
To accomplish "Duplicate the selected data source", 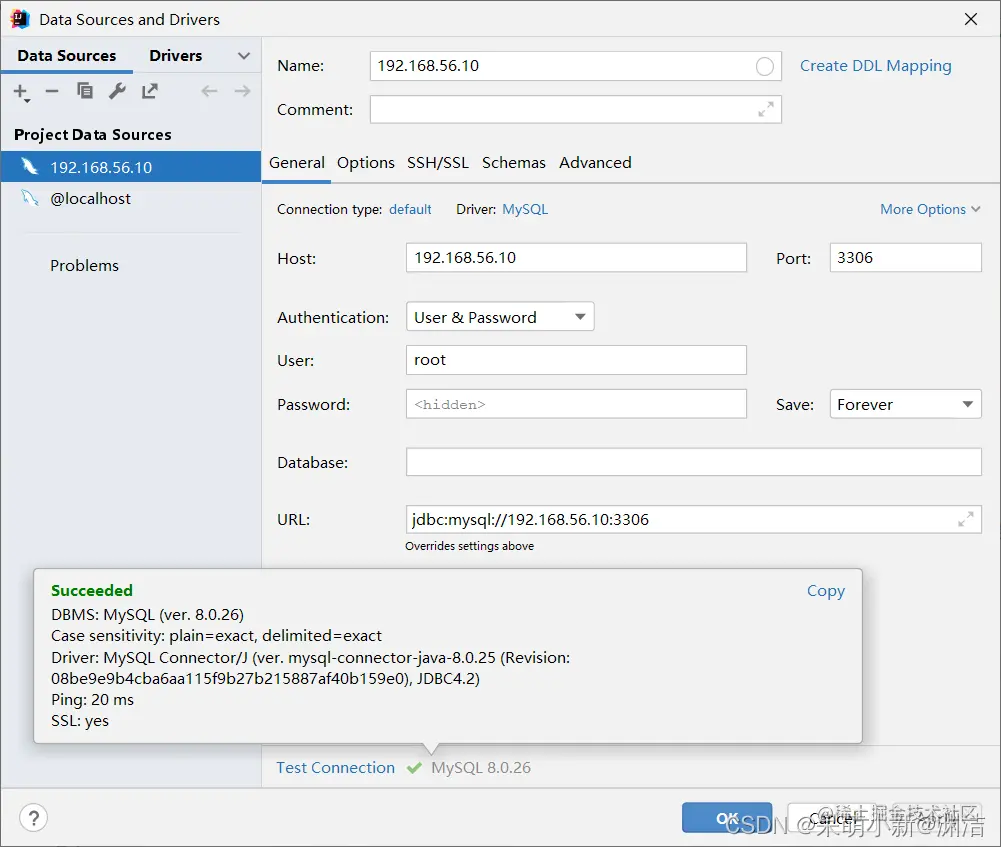I will (x=85, y=91).
